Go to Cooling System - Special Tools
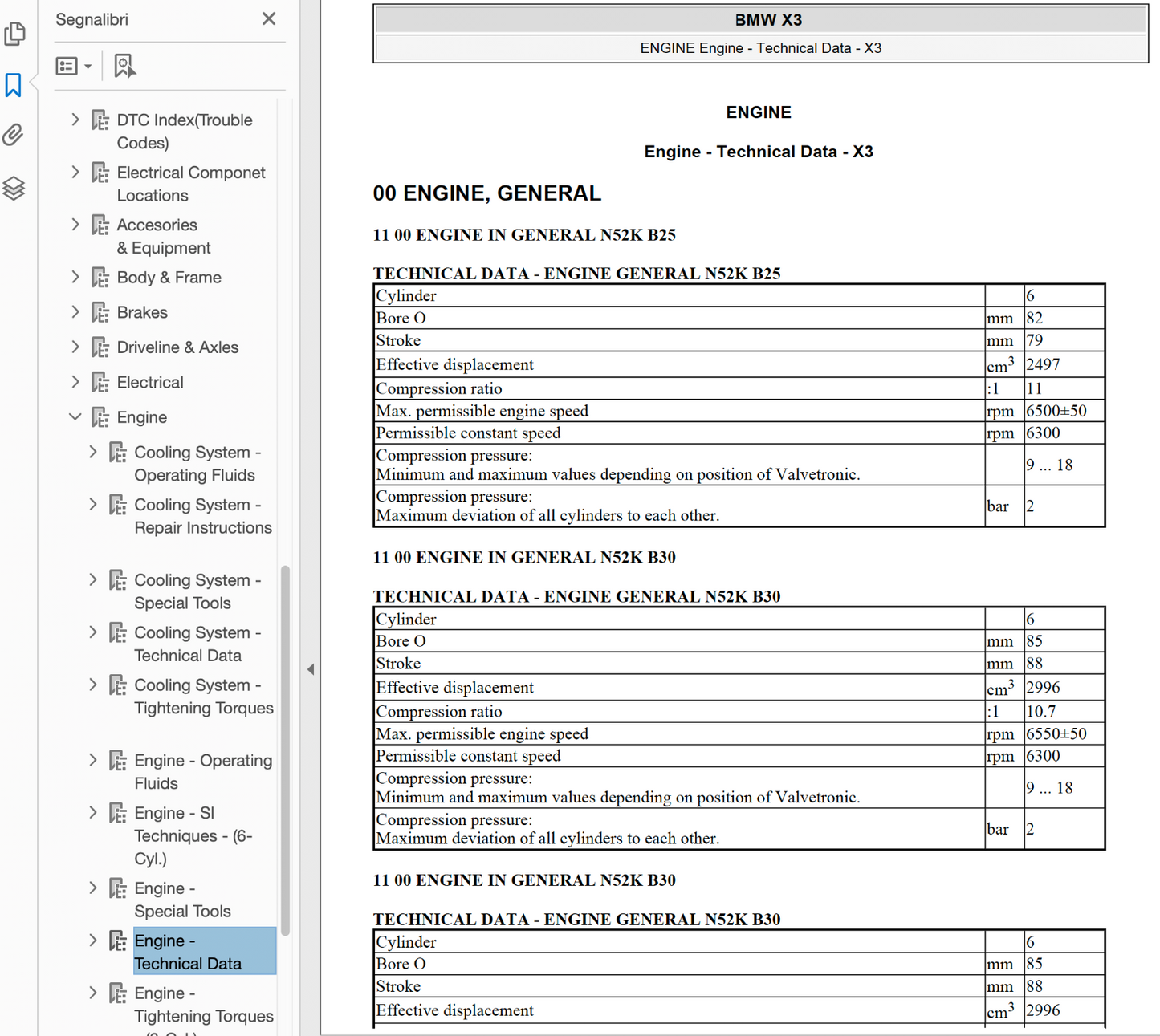The width and height of the screenshot is (1160, 1036). [197, 591]
